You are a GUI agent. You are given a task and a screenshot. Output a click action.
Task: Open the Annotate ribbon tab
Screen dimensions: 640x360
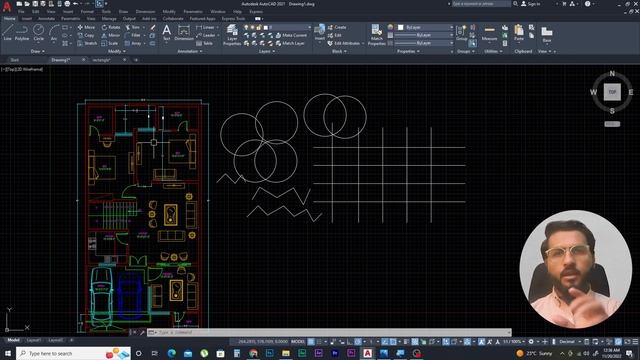coord(46,19)
